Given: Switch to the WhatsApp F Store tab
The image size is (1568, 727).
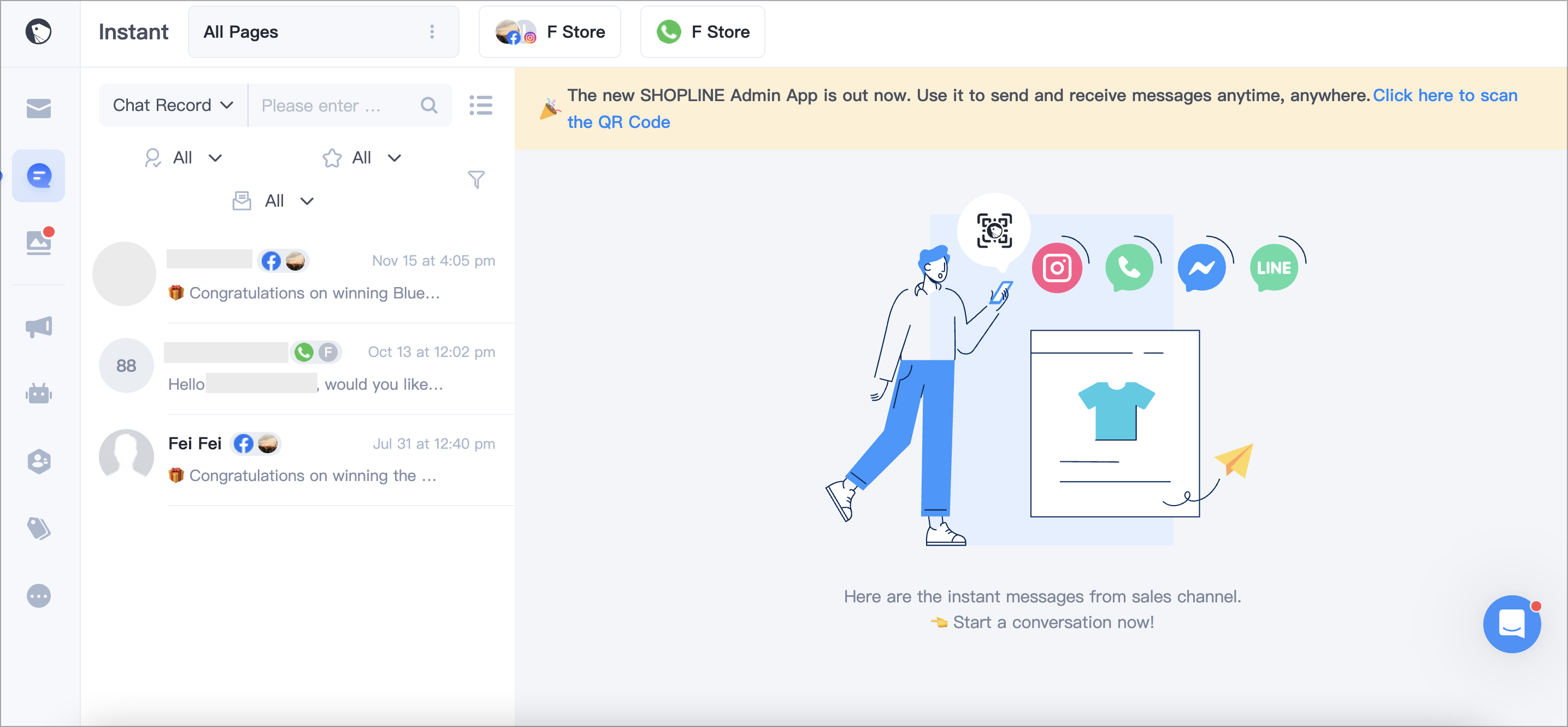Looking at the screenshot, I should [x=703, y=32].
